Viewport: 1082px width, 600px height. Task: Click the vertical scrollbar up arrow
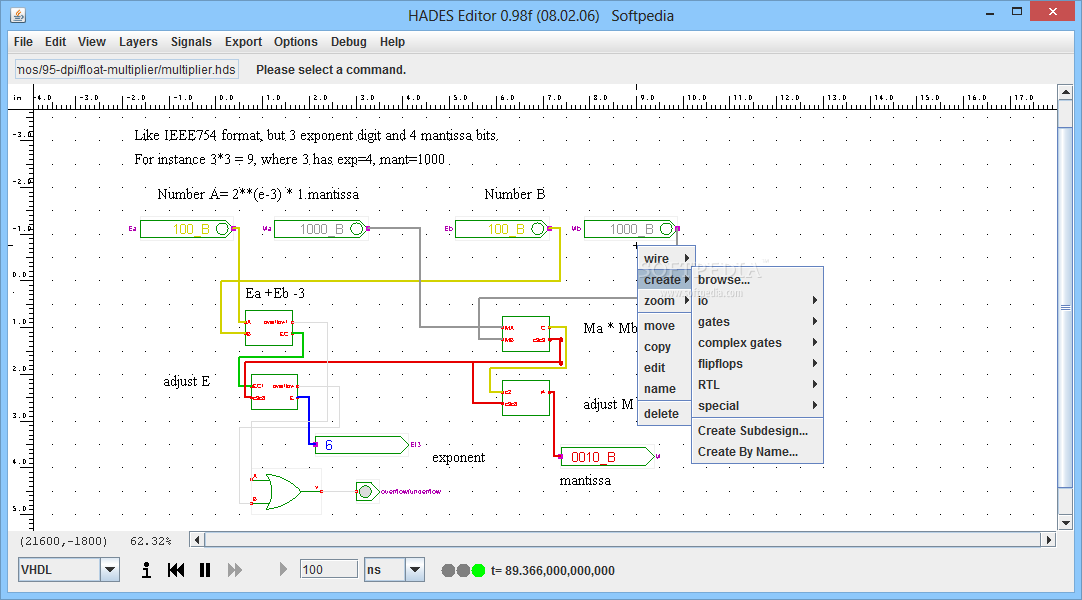coord(1065,92)
